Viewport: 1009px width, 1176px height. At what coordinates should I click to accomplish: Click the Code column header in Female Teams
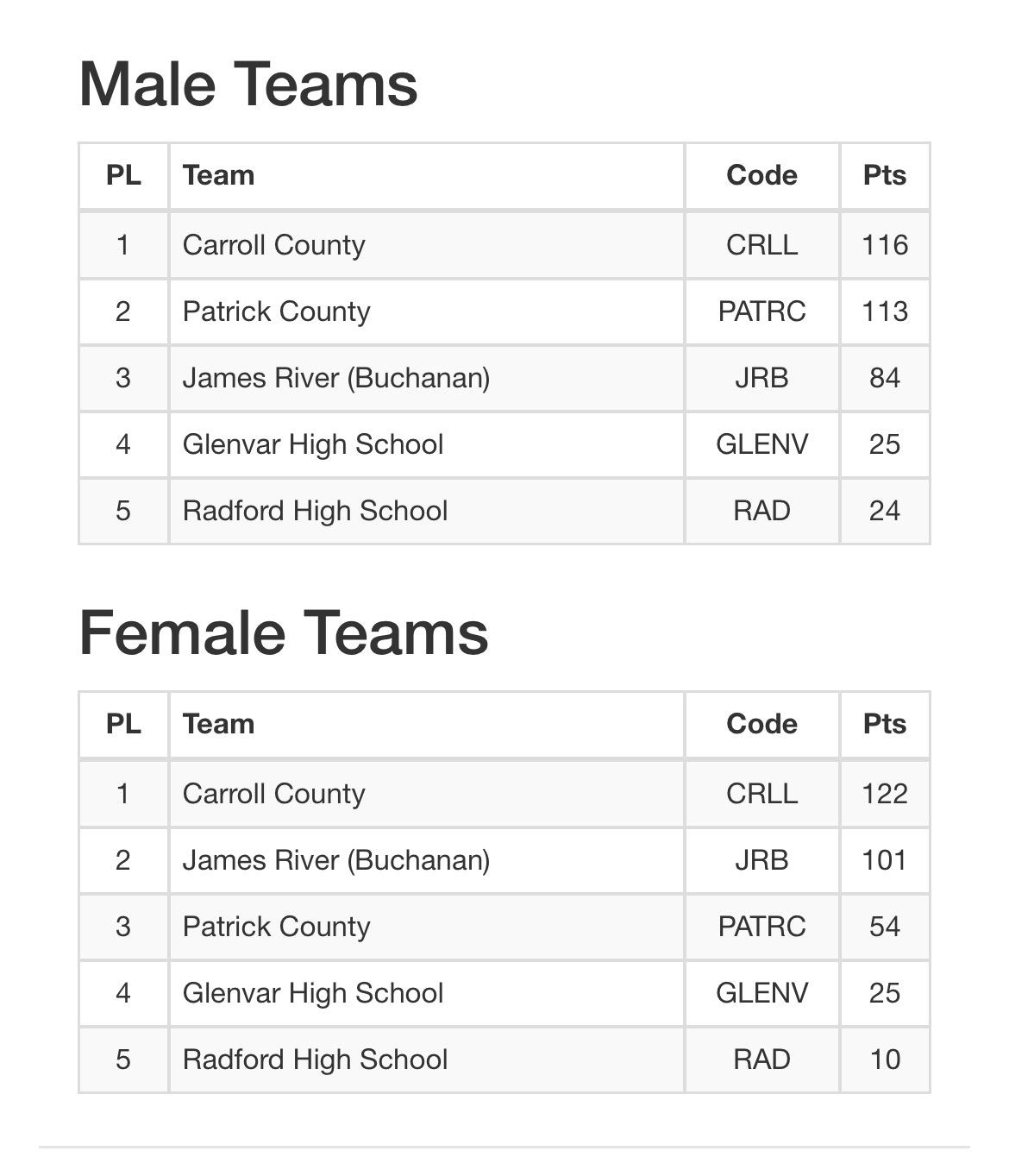tap(761, 724)
